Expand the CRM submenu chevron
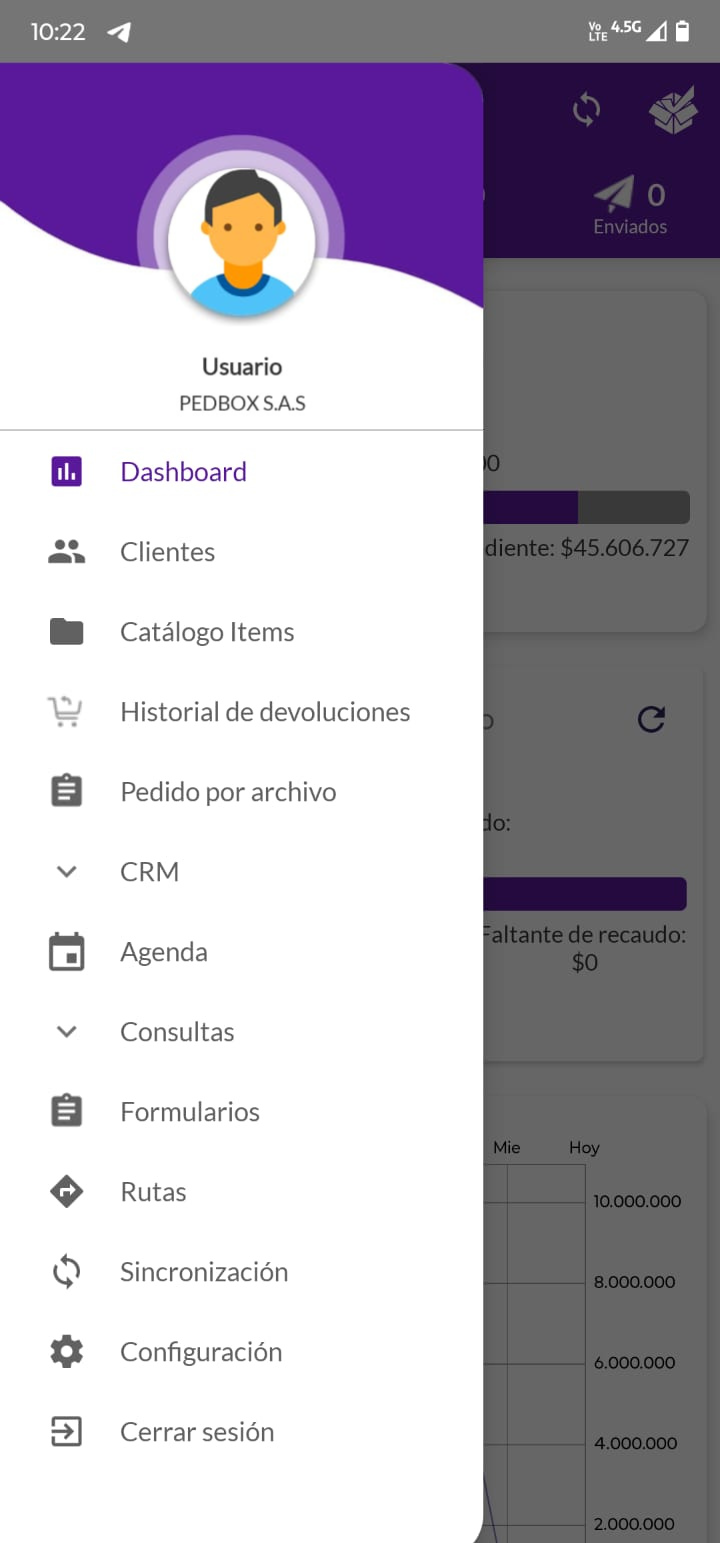Screen dimensions: 720x1543 coord(67,872)
